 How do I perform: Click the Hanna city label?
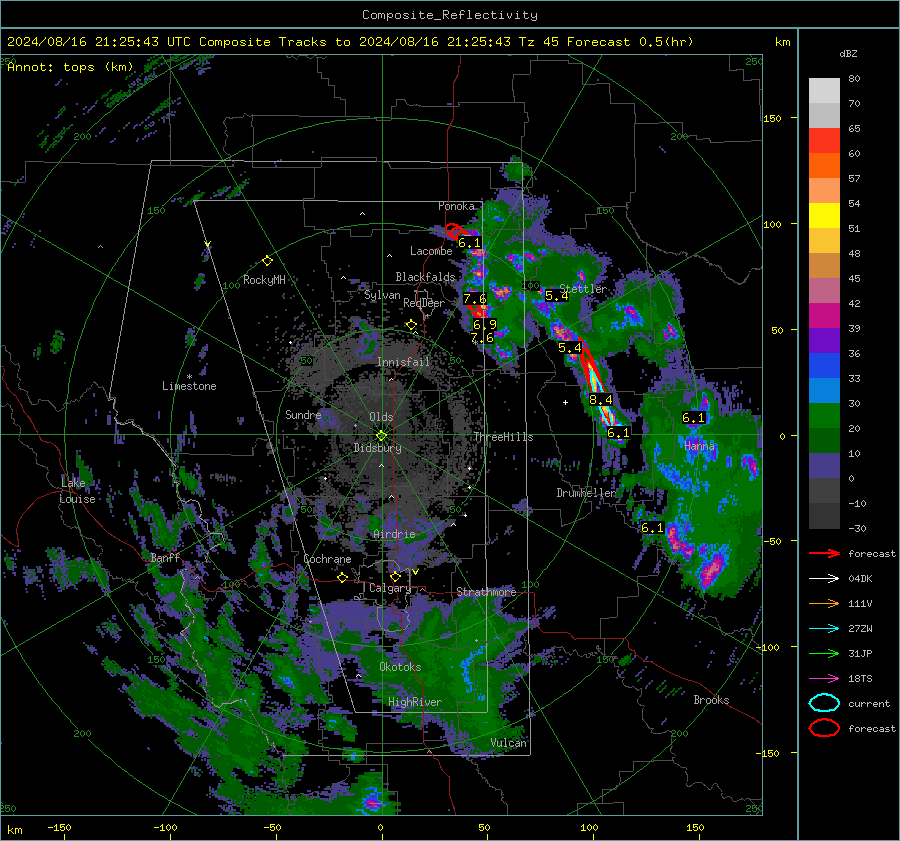699,446
